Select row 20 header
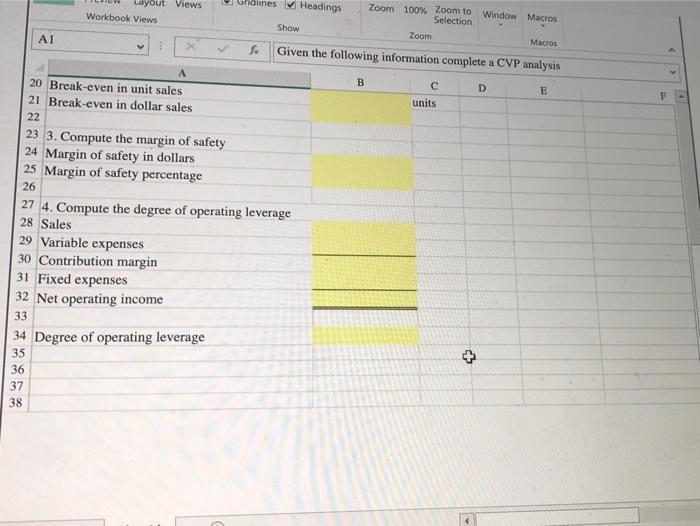The height and width of the screenshot is (526, 700). pos(35,83)
